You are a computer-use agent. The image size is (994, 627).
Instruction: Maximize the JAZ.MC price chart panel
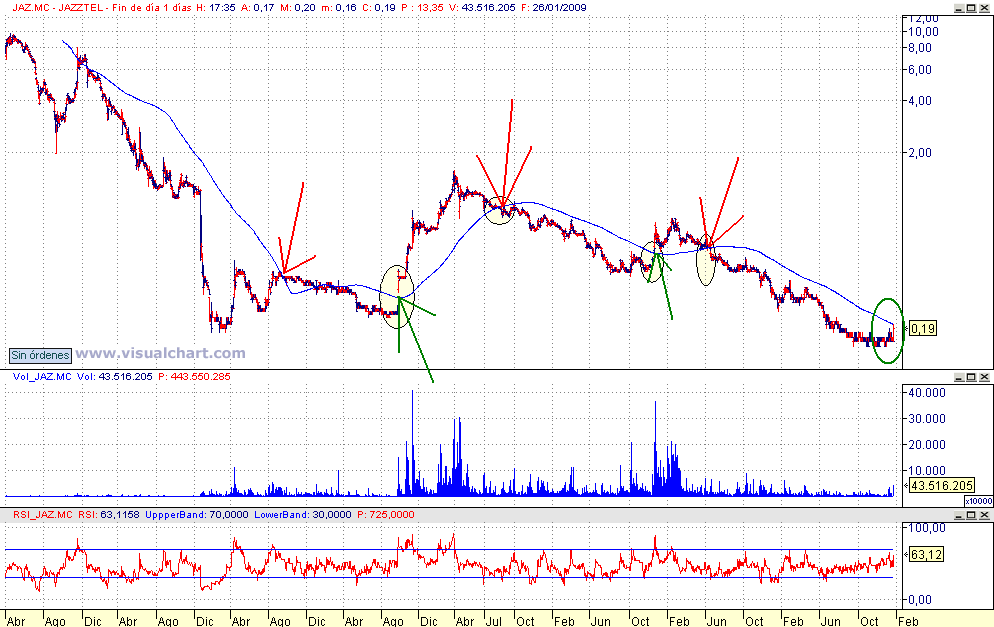coord(971,8)
